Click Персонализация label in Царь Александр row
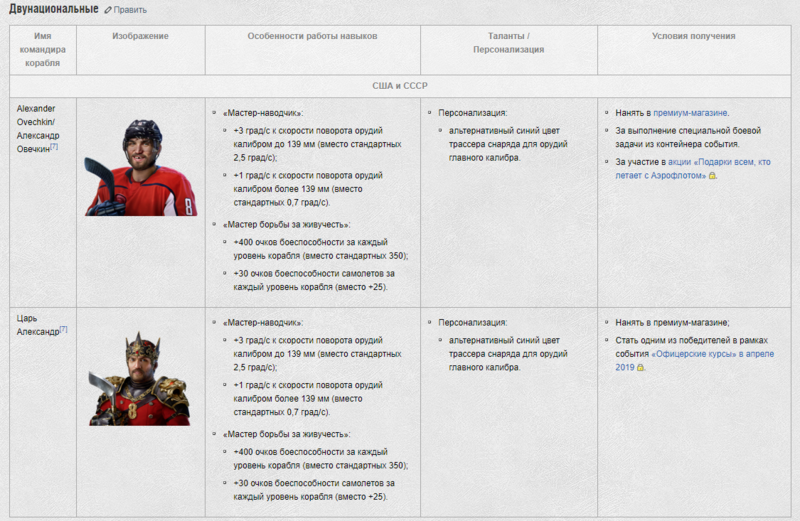 (x=472, y=322)
